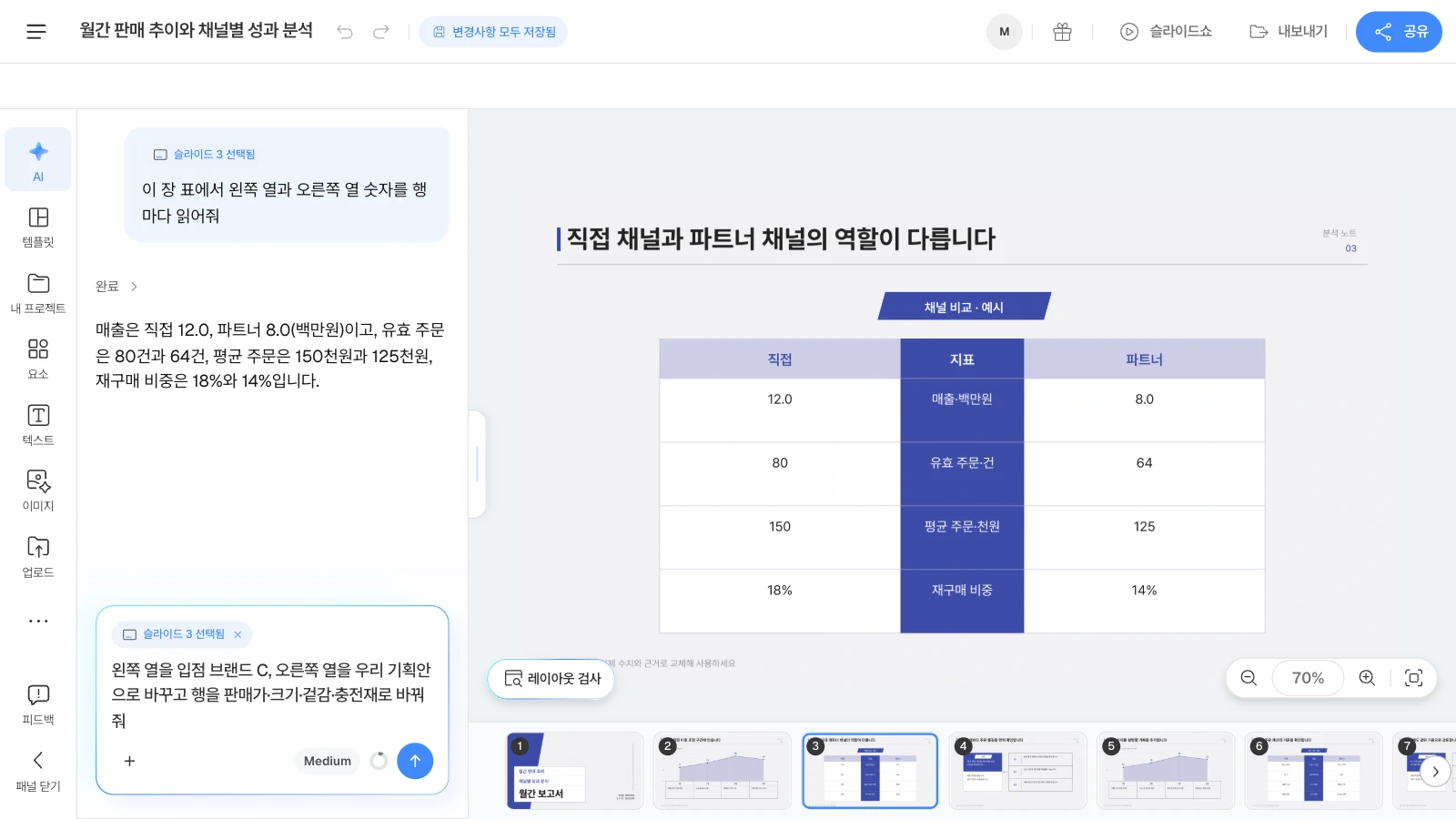Click the 채널 비교 · 예시 label

pyautogui.click(x=964, y=307)
